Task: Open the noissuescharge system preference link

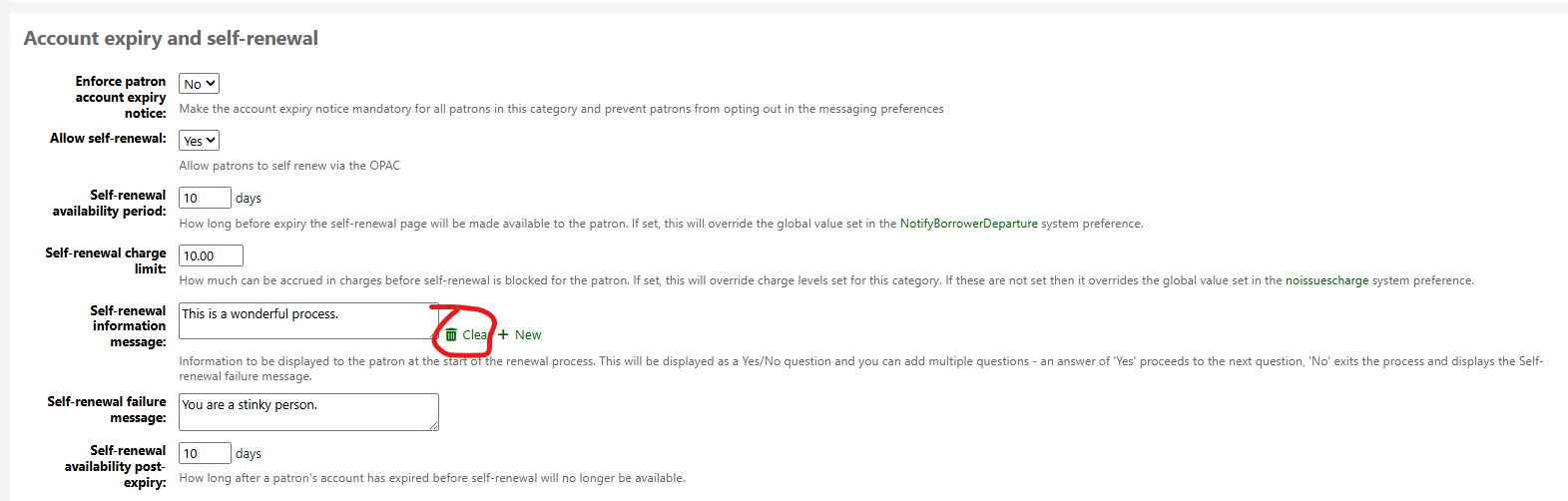Action: (1326, 280)
